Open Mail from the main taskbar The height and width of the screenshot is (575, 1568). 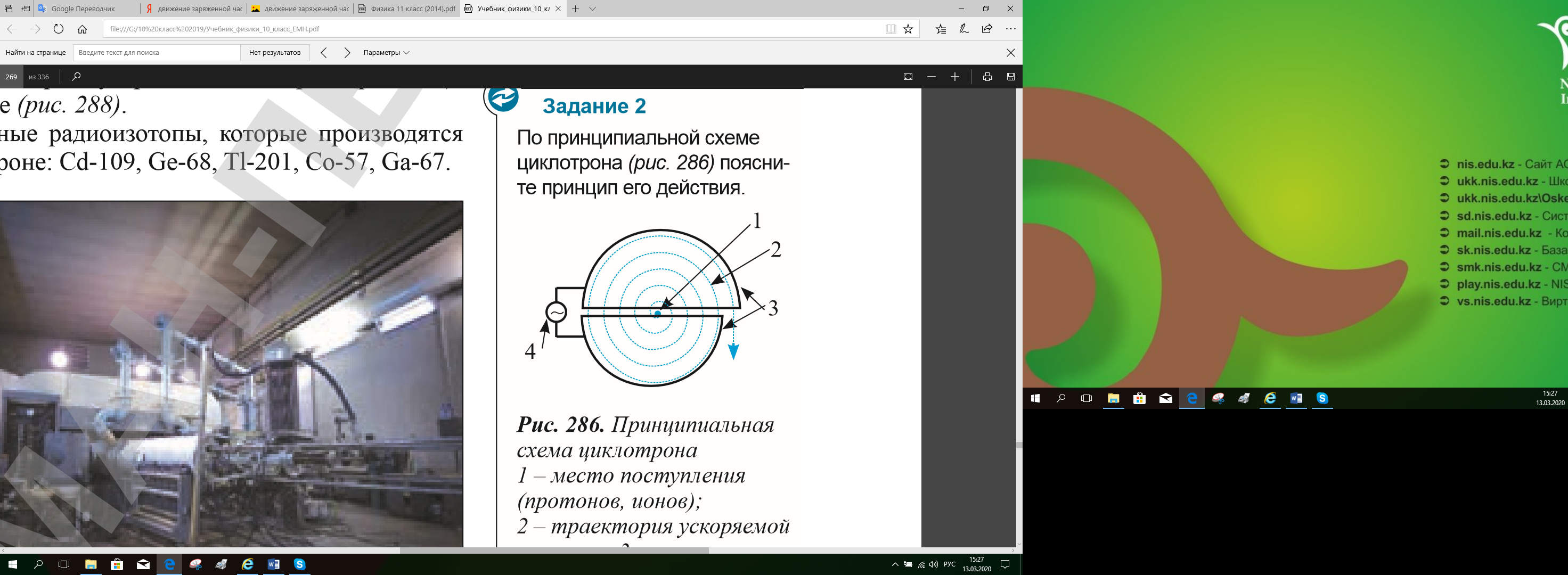(143, 565)
